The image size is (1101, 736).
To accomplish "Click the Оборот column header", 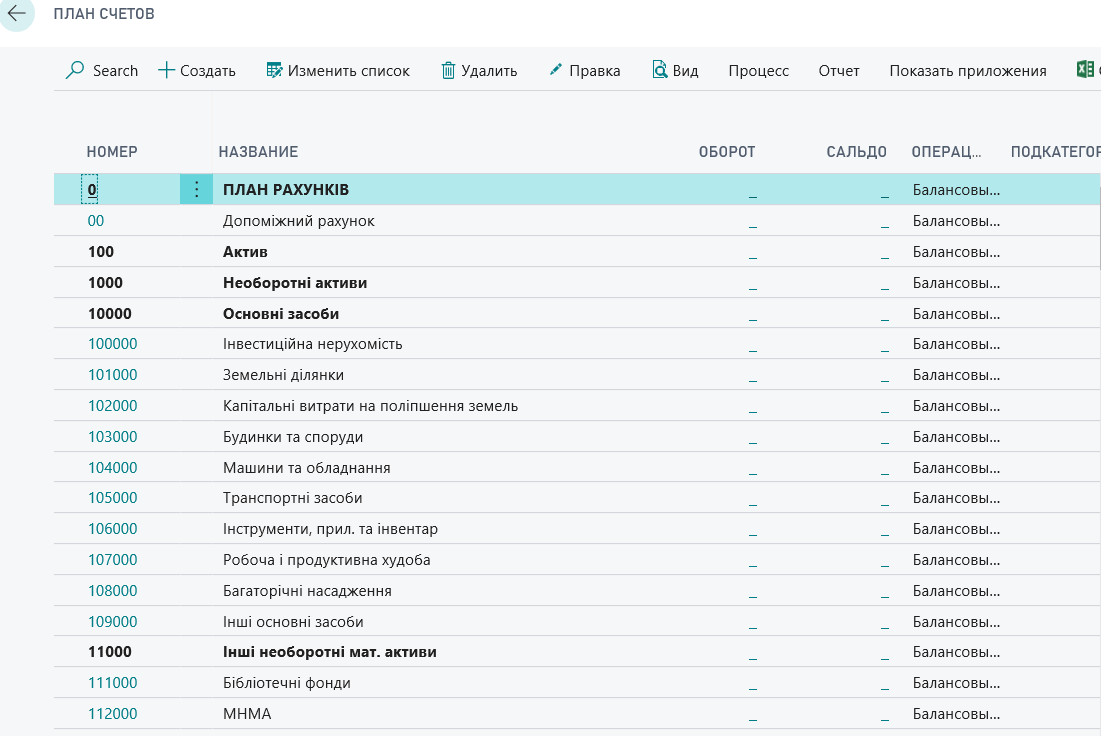I will [x=726, y=152].
